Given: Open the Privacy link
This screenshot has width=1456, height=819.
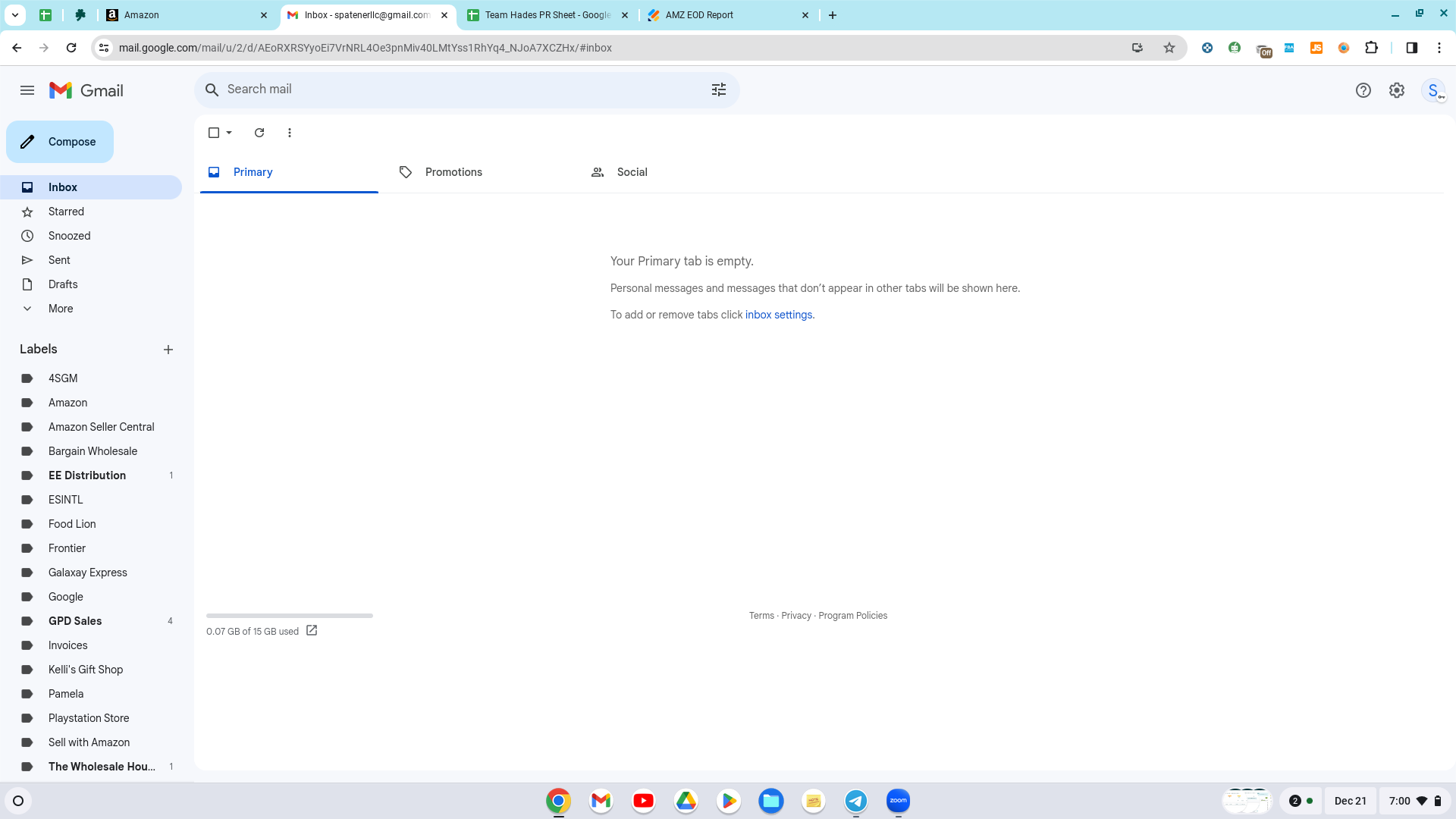Looking at the screenshot, I should [x=796, y=616].
